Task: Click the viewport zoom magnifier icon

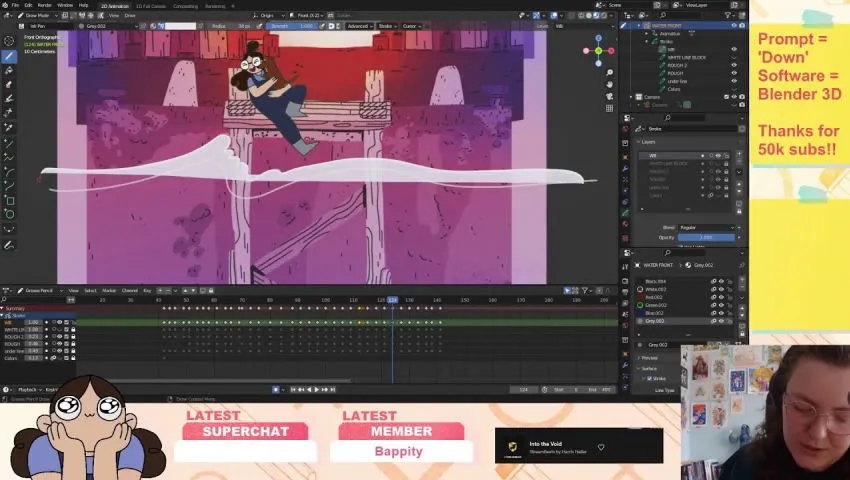Action: pos(609,73)
